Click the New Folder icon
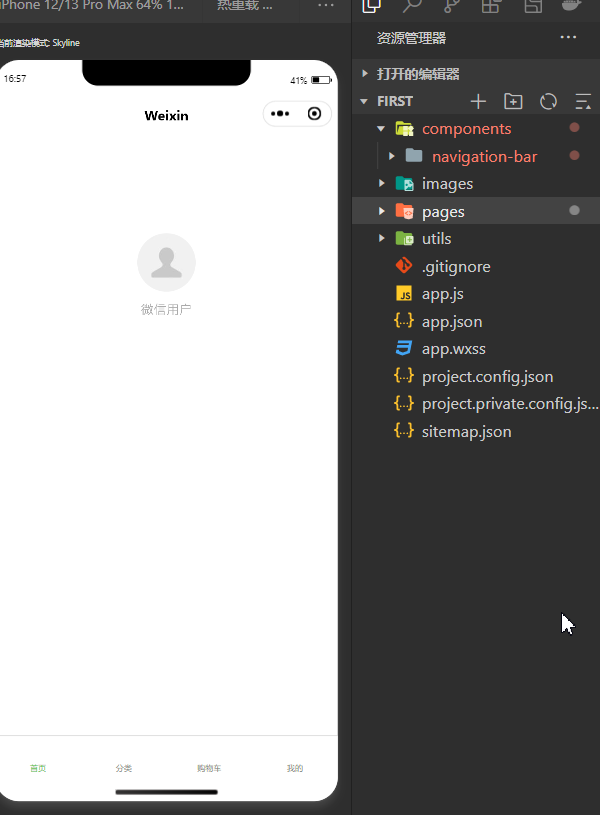The image size is (600, 815). (513, 101)
